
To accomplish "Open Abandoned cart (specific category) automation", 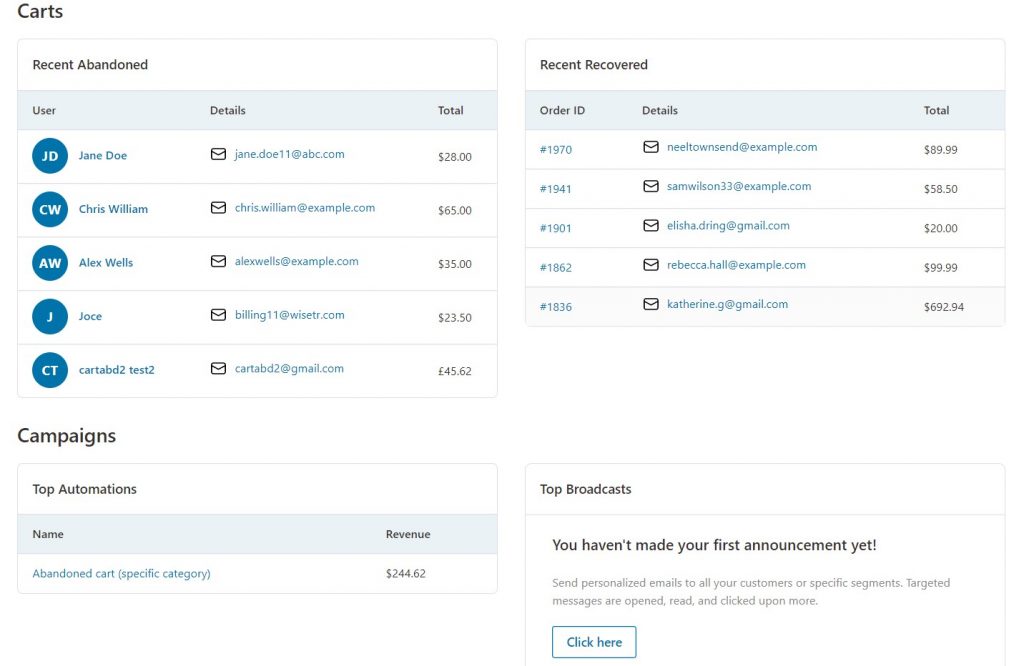I will (x=121, y=573).
